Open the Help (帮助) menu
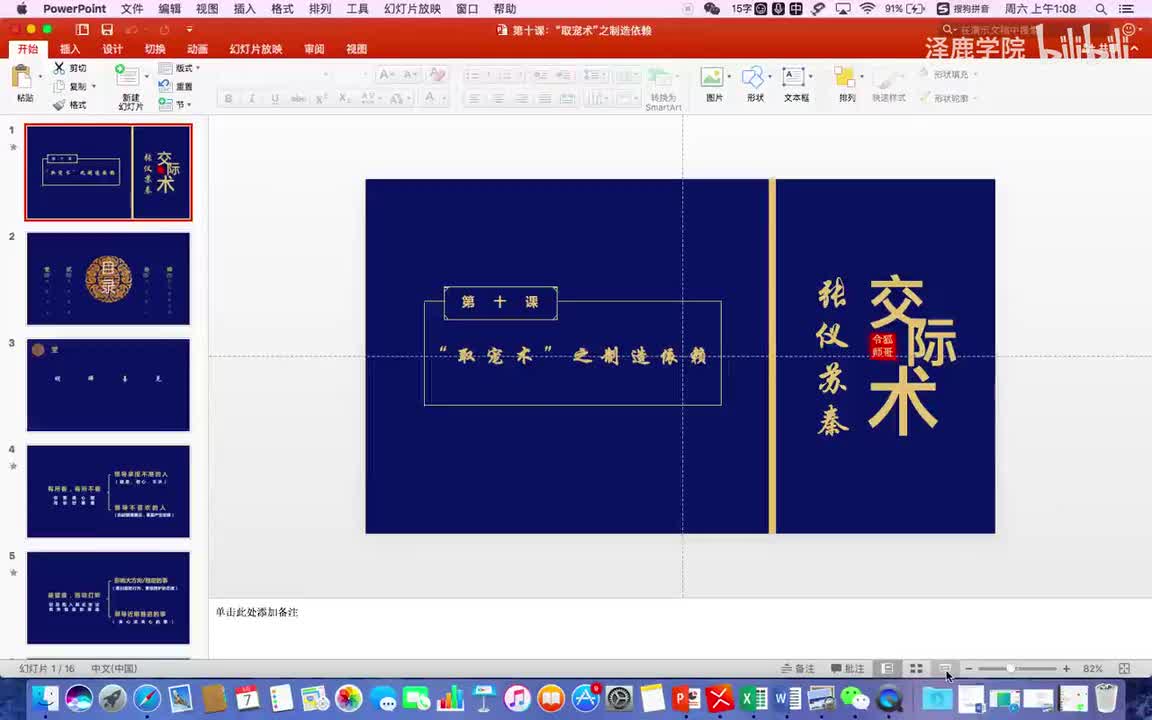The width and height of the screenshot is (1152, 720). click(505, 9)
